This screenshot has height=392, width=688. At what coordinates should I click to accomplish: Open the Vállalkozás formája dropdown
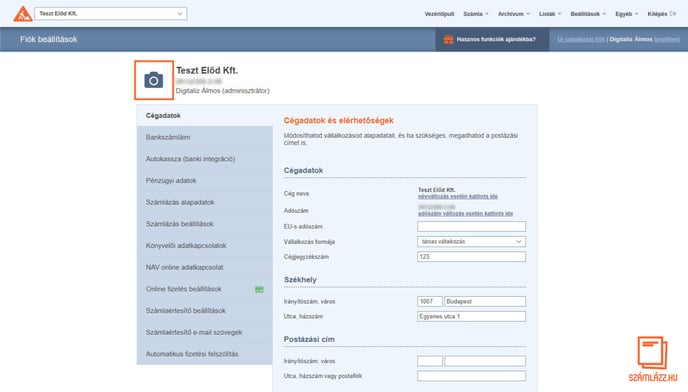coord(471,241)
